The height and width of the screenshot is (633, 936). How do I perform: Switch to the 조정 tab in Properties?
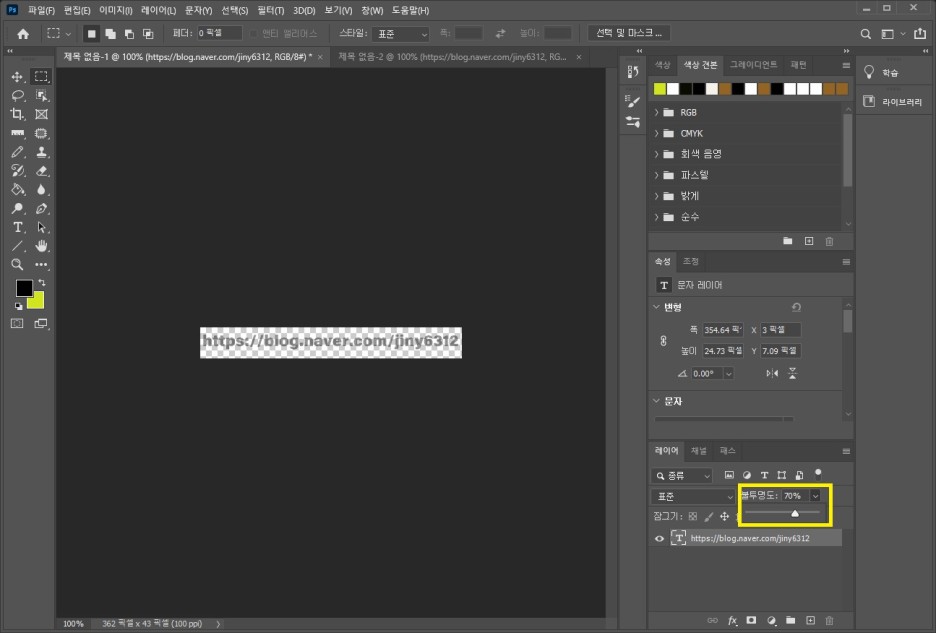pyautogui.click(x=691, y=261)
